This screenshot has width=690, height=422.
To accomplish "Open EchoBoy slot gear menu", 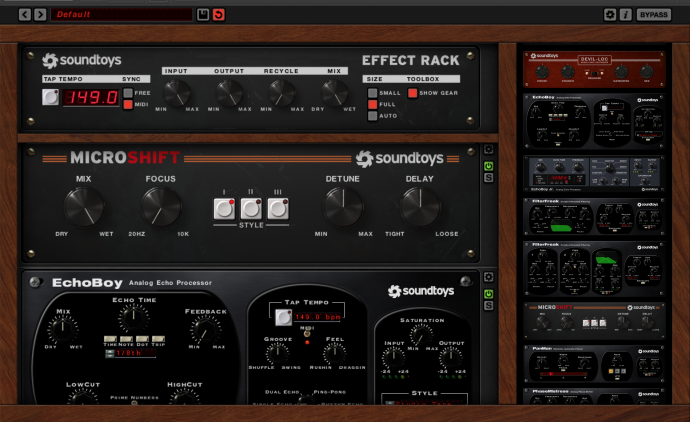I will click(488, 277).
